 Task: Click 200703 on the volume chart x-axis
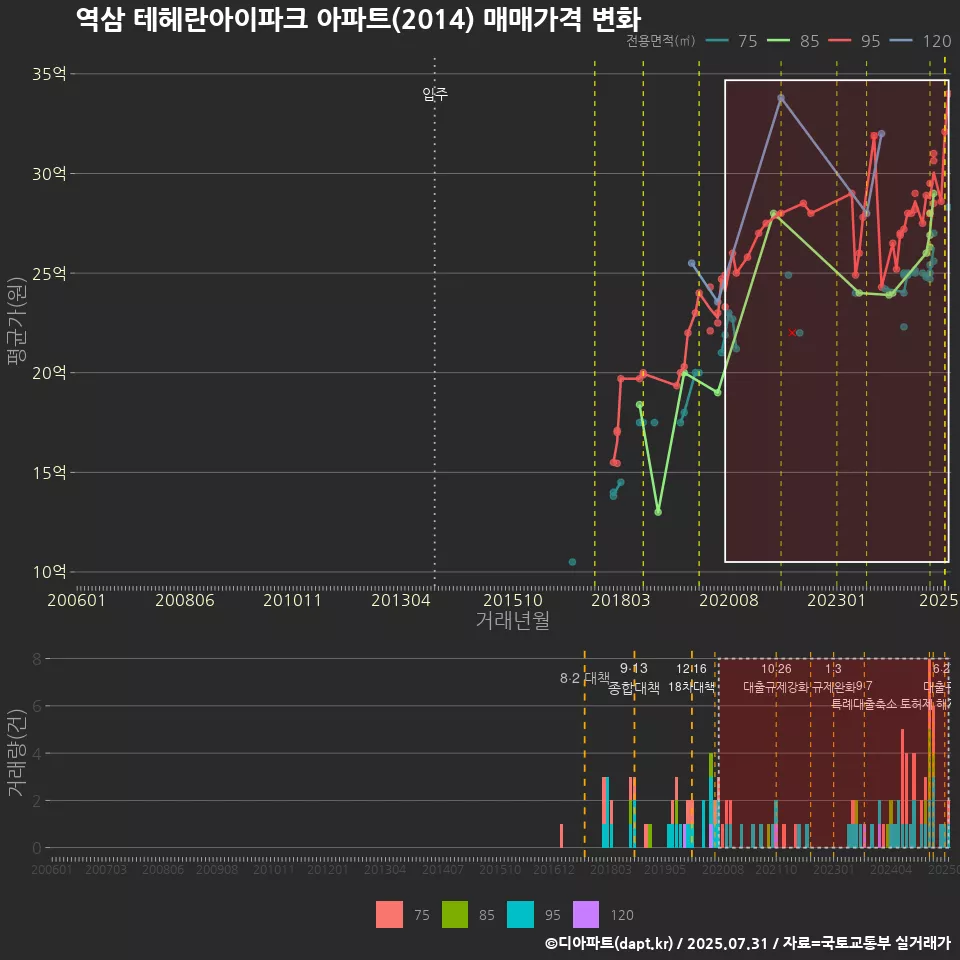point(106,870)
